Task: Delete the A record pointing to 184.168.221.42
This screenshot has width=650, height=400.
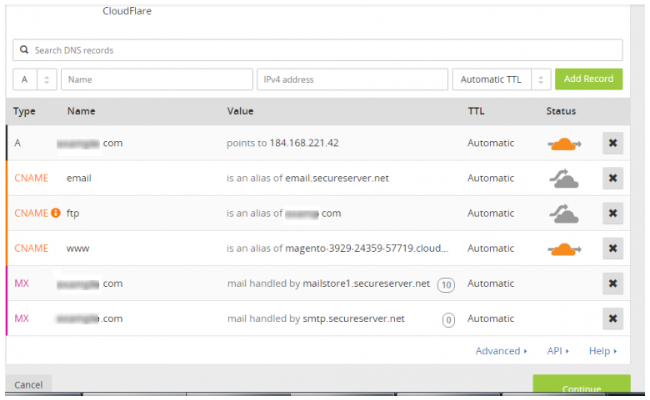Action: 612,143
